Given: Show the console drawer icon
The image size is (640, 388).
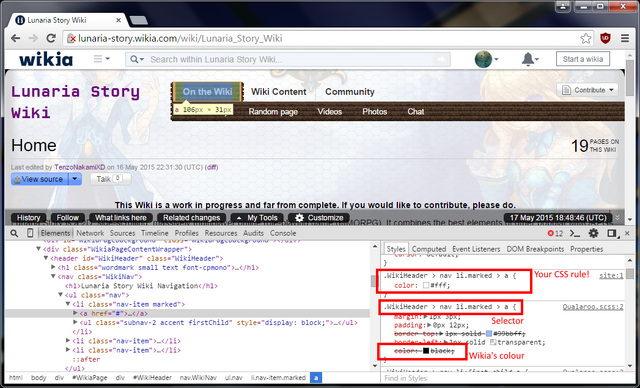Looking at the screenshot, I should (575, 233).
